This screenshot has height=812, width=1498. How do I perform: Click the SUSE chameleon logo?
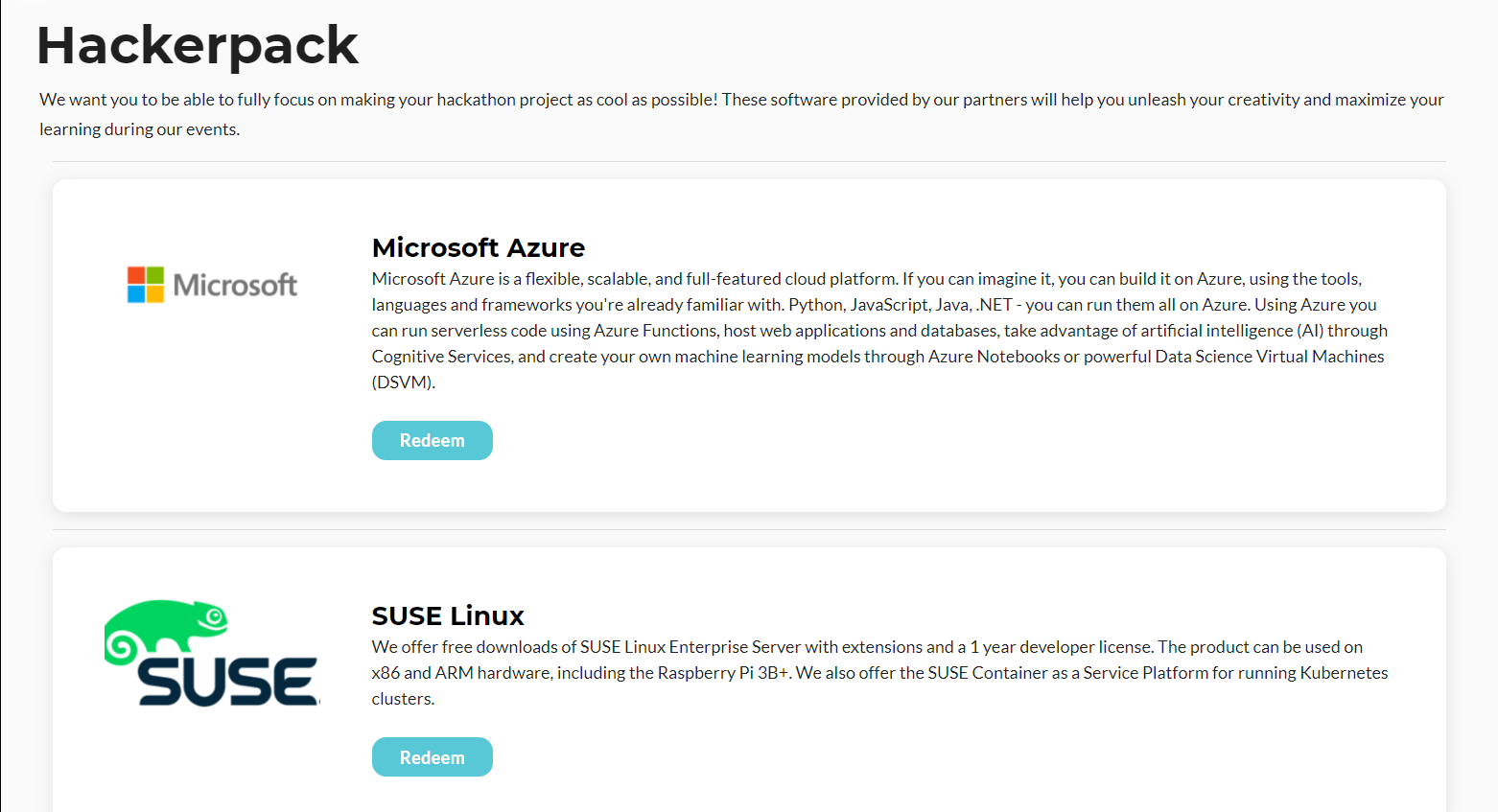(212, 653)
